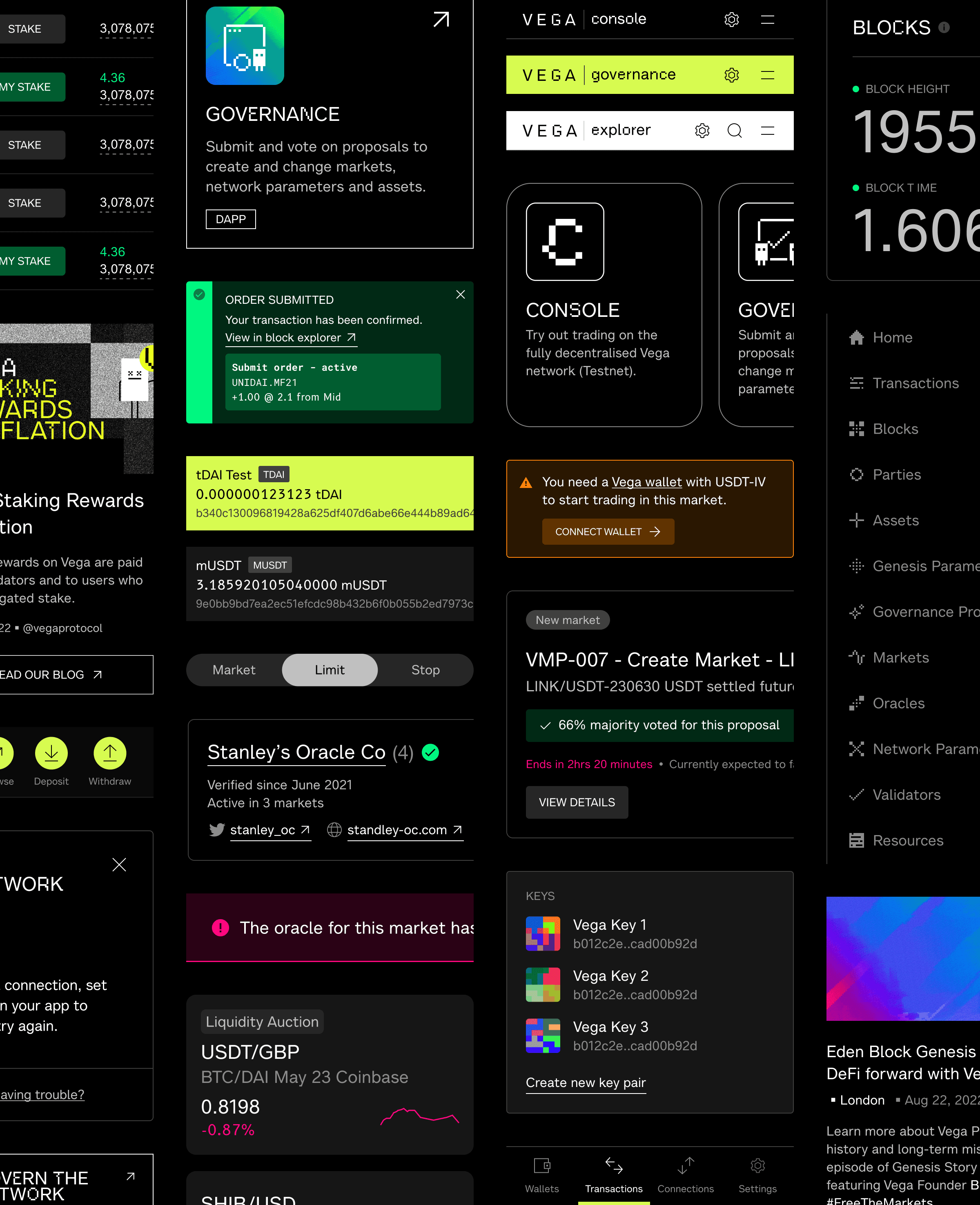Dismiss the Order Submitted notification
Screen dimensions: 980x1205
click(x=460, y=295)
